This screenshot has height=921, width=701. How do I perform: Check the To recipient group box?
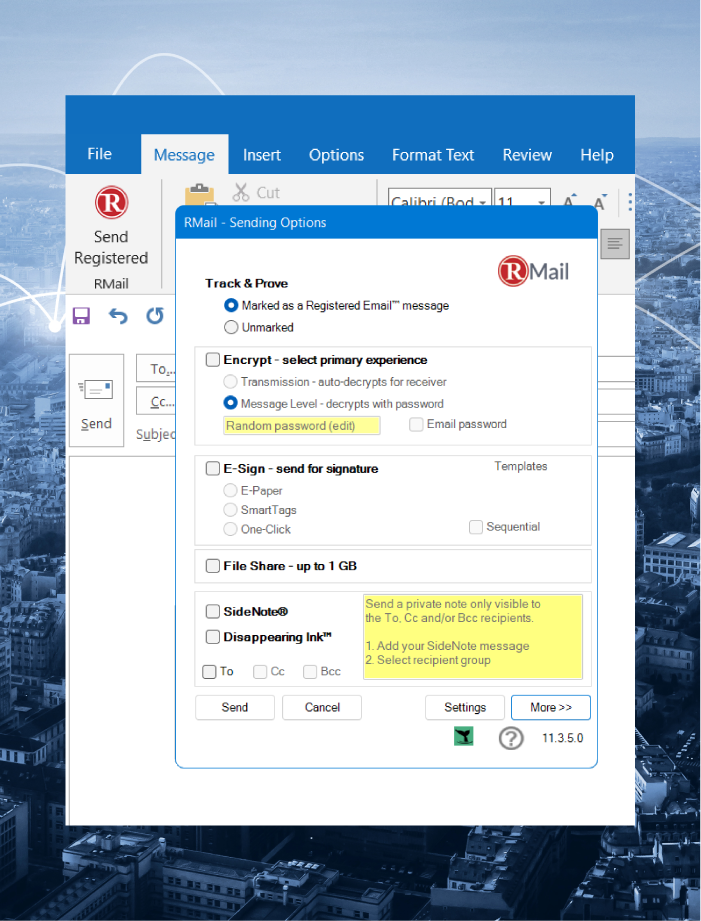(209, 671)
